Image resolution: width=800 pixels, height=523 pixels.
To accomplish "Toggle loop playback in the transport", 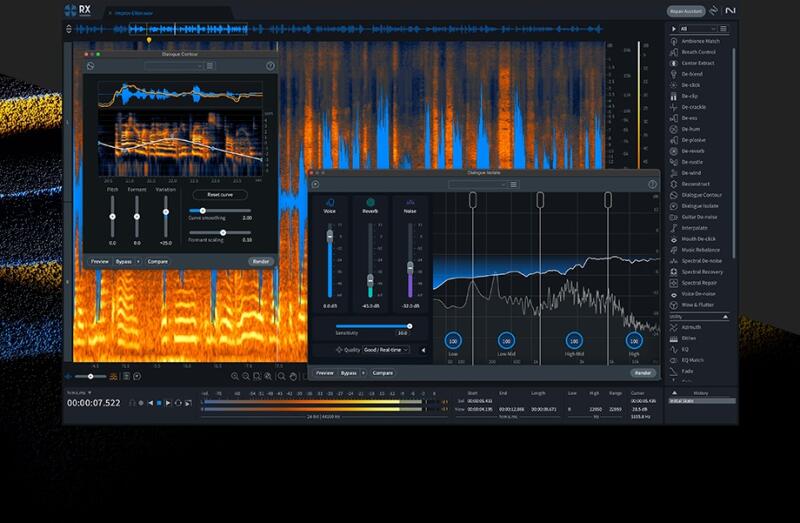I will pyautogui.click(x=178, y=403).
